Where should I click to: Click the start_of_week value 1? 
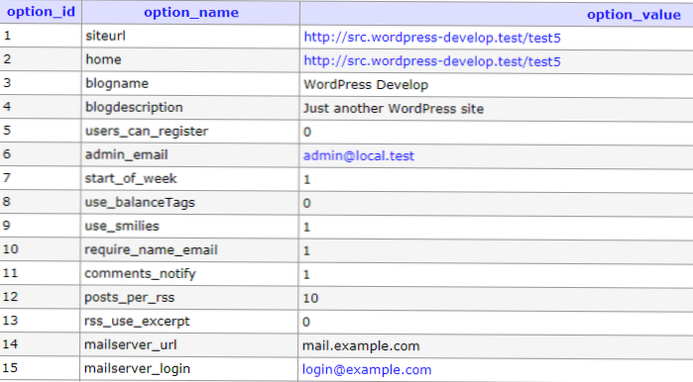(307, 180)
